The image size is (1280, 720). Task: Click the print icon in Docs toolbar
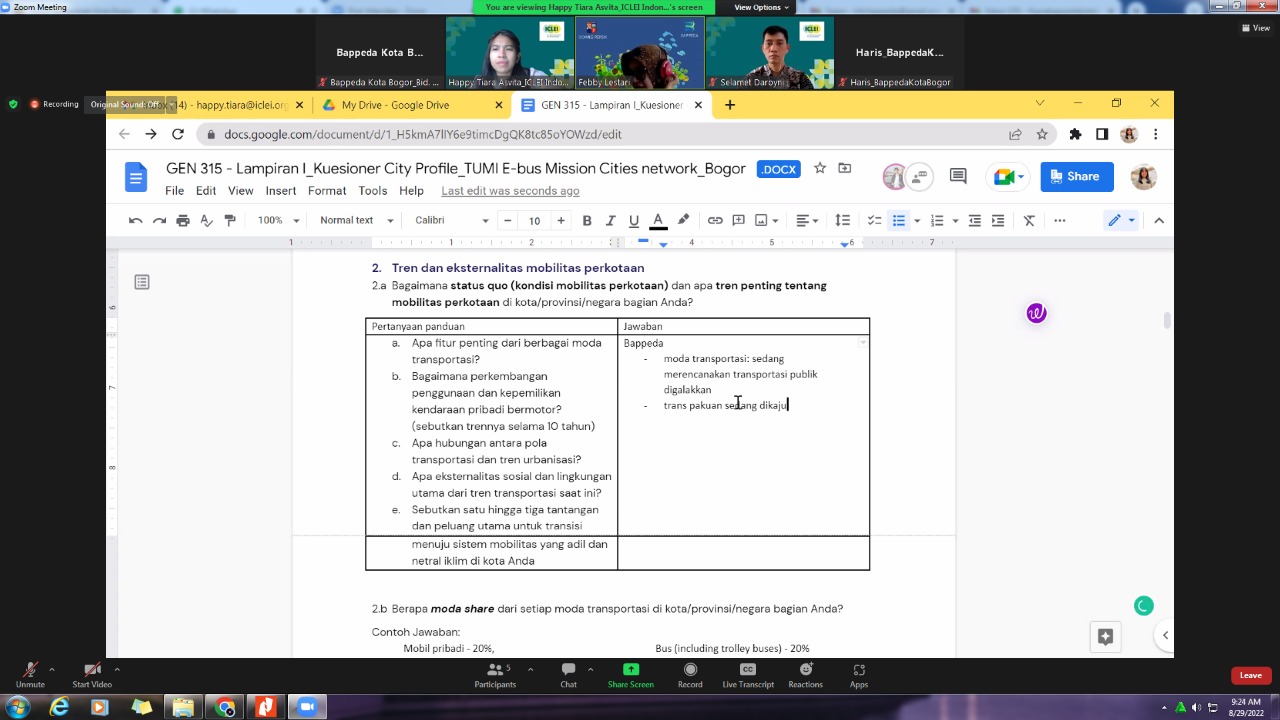pos(182,220)
